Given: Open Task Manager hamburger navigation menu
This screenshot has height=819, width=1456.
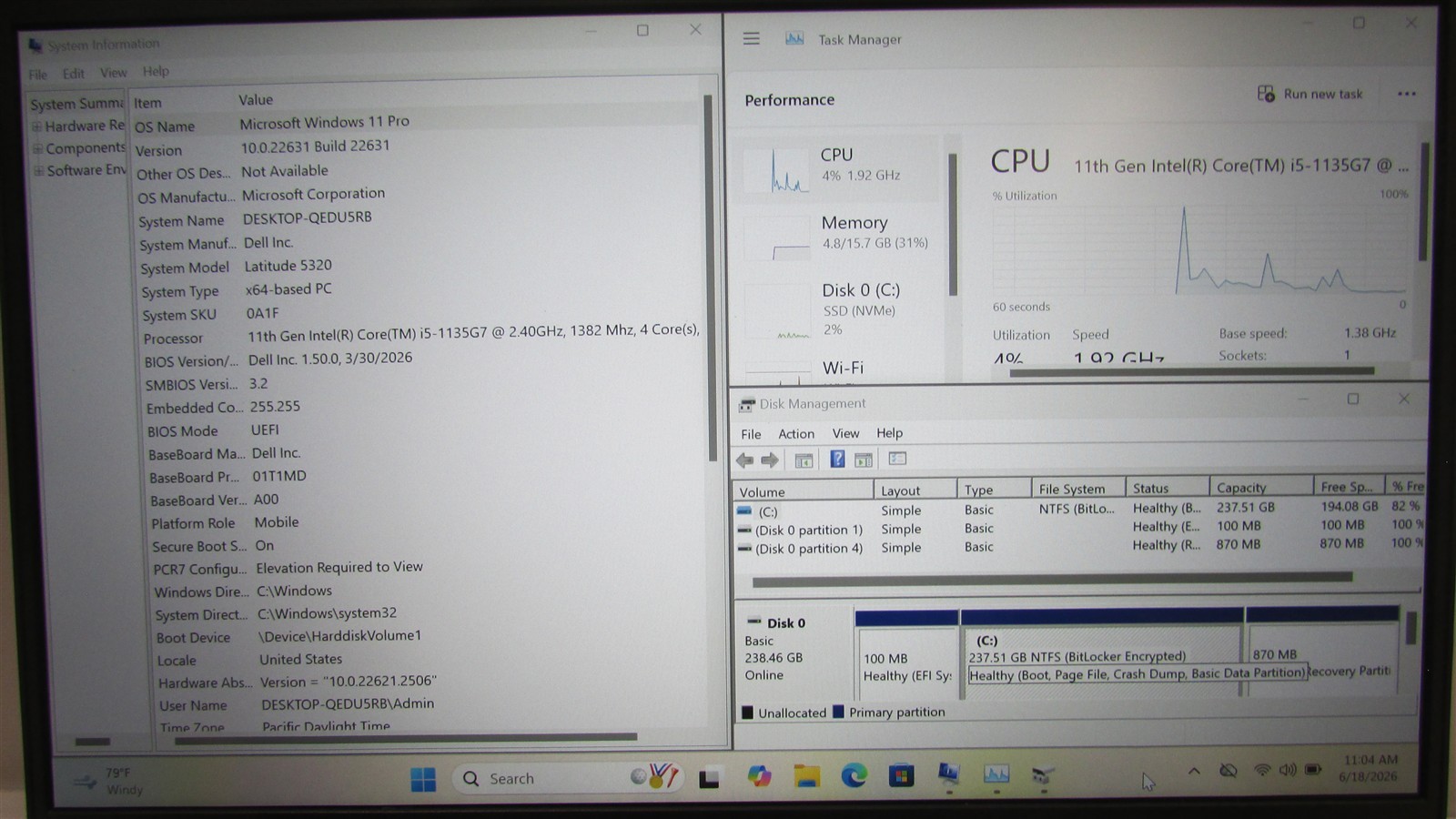Looking at the screenshot, I should coord(751,38).
